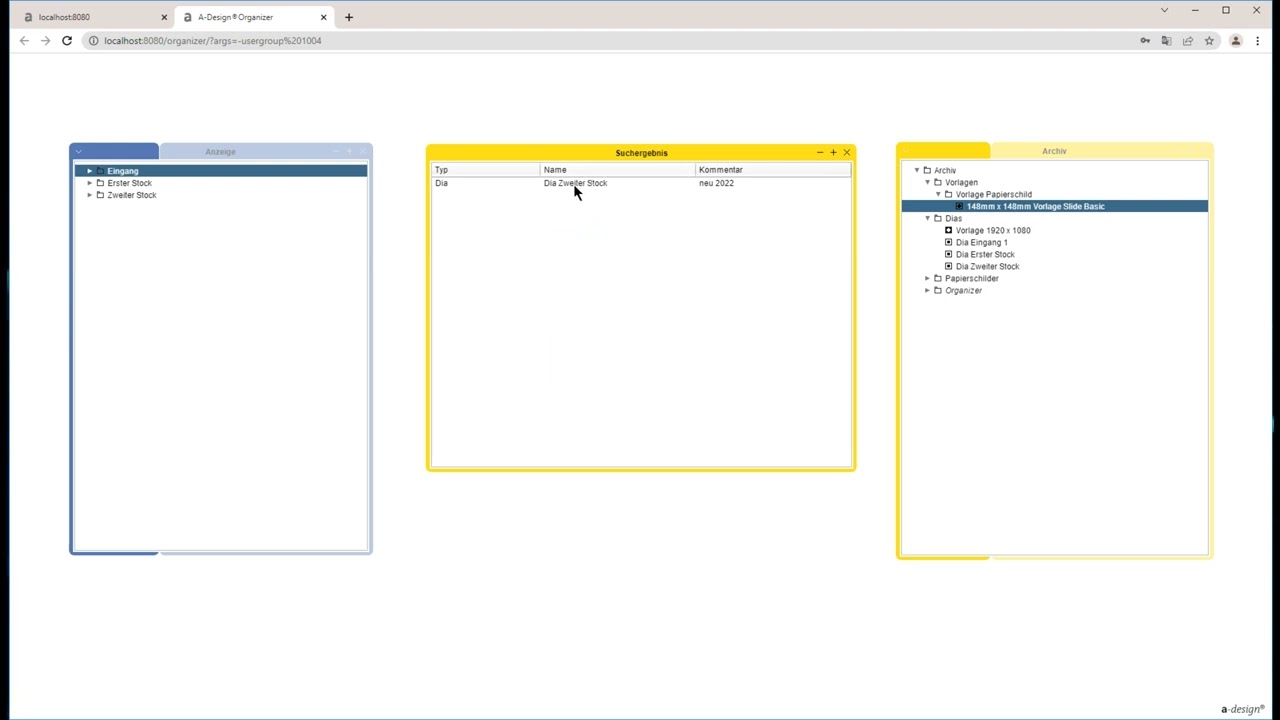Sort results by Name column header
This screenshot has height=720, width=1280.
[x=617, y=170]
